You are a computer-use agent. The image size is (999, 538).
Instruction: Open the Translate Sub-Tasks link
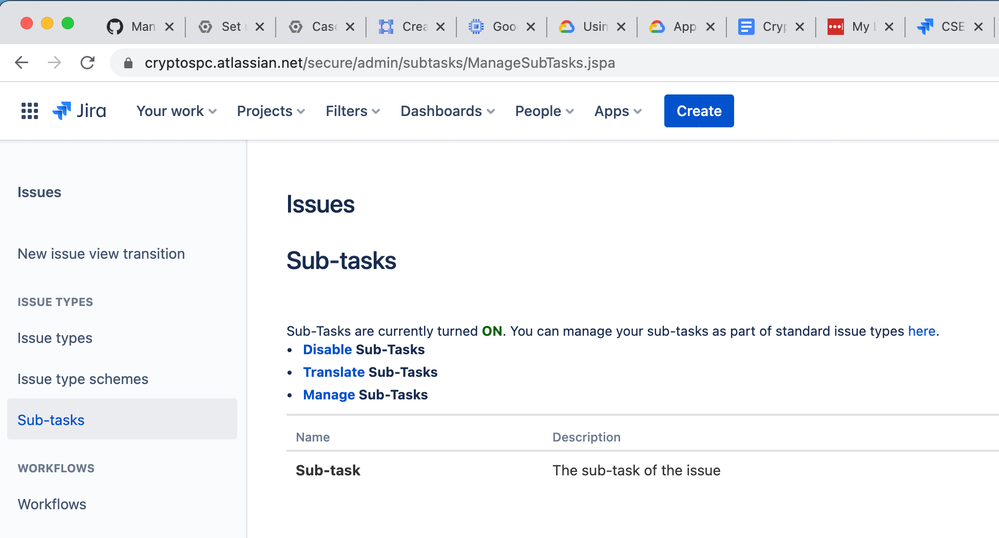(x=334, y=372)
